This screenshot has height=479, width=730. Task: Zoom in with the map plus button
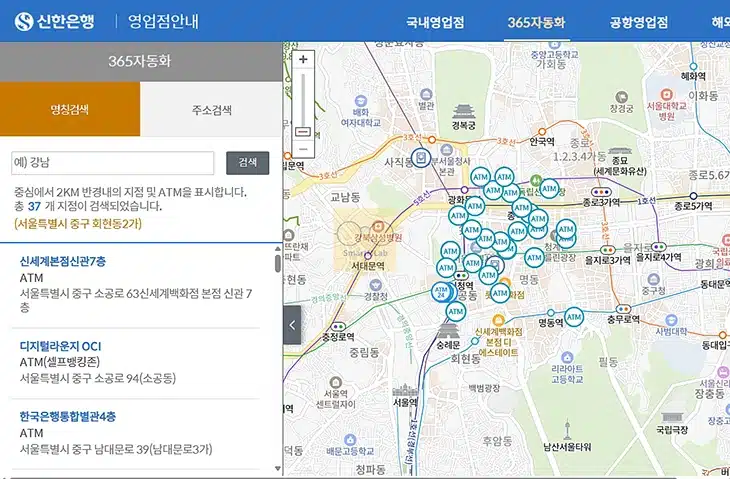(x=303, y=59)
